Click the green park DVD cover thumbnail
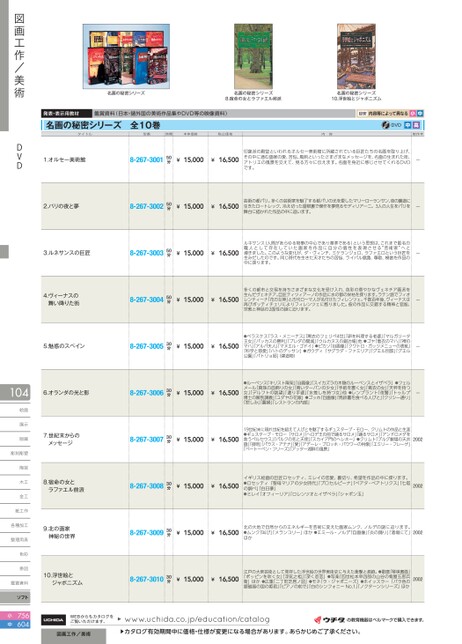 (x=253, y=56)
